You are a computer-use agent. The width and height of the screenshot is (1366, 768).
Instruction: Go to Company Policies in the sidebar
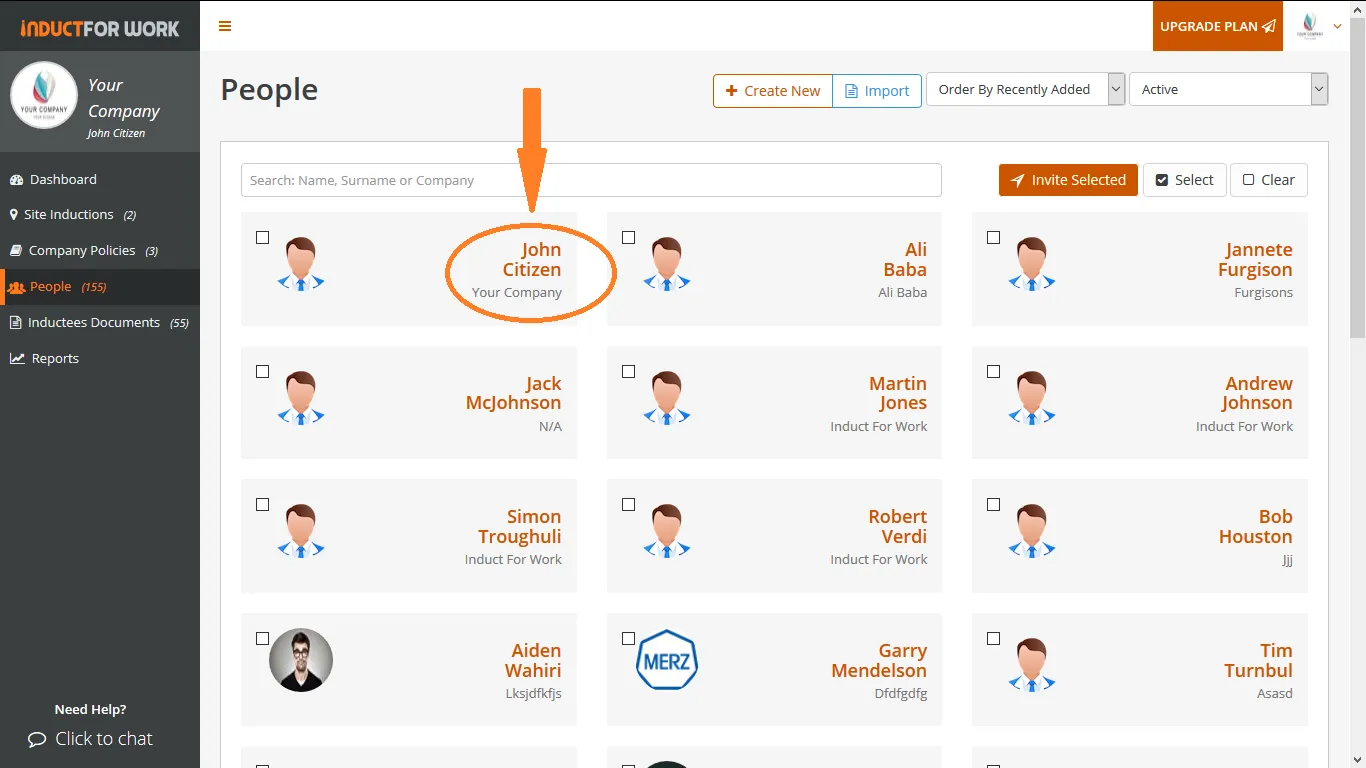click(82, 251)
